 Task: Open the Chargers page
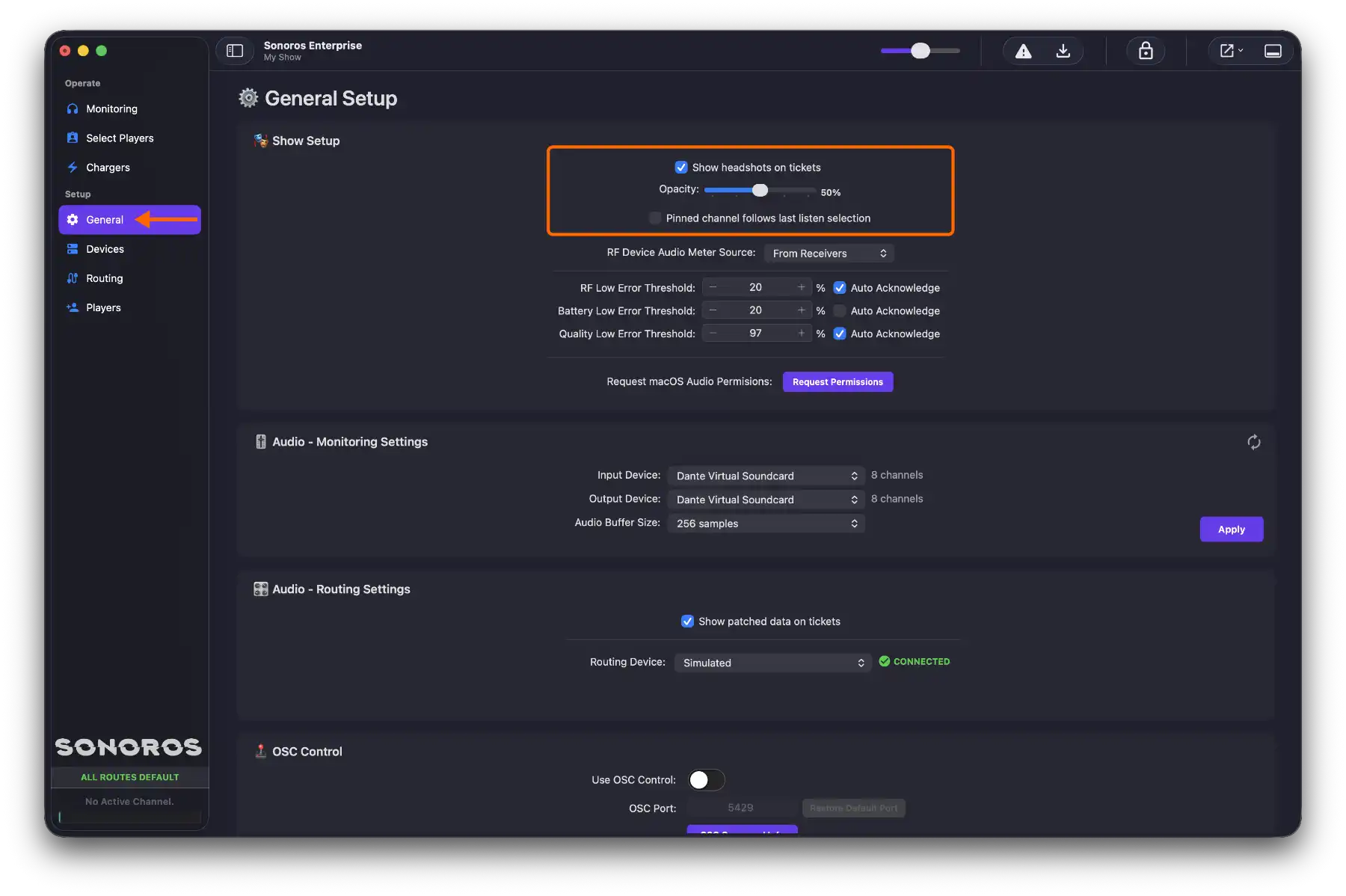pos(129,168)
